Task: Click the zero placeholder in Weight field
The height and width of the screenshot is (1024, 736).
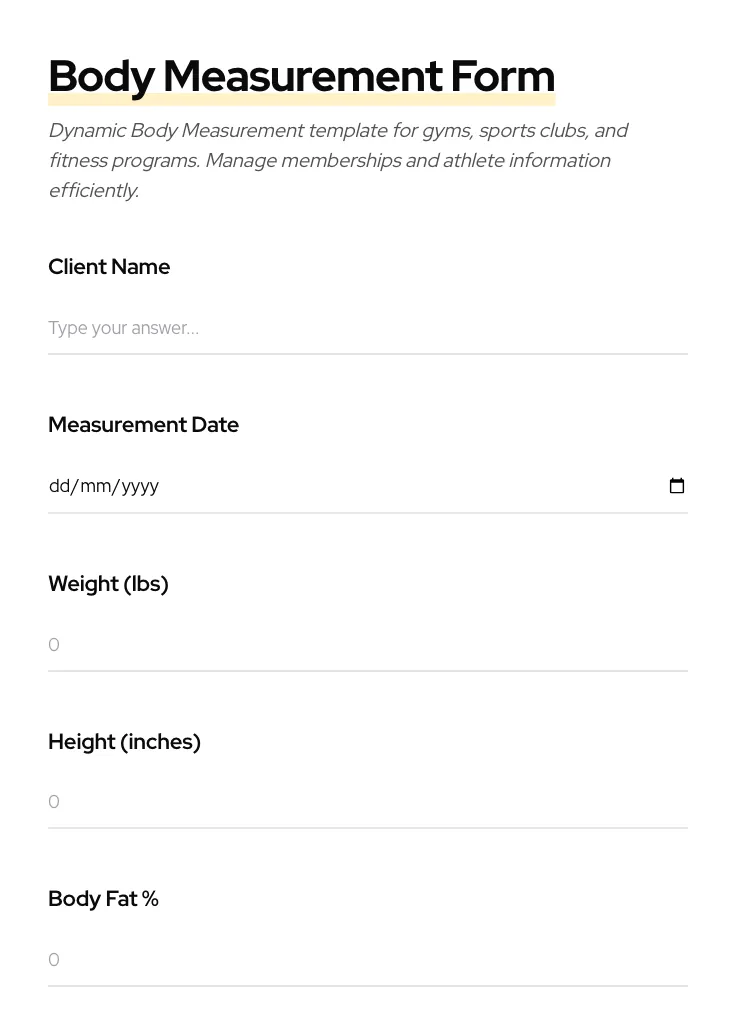Action: pos(54,645)
